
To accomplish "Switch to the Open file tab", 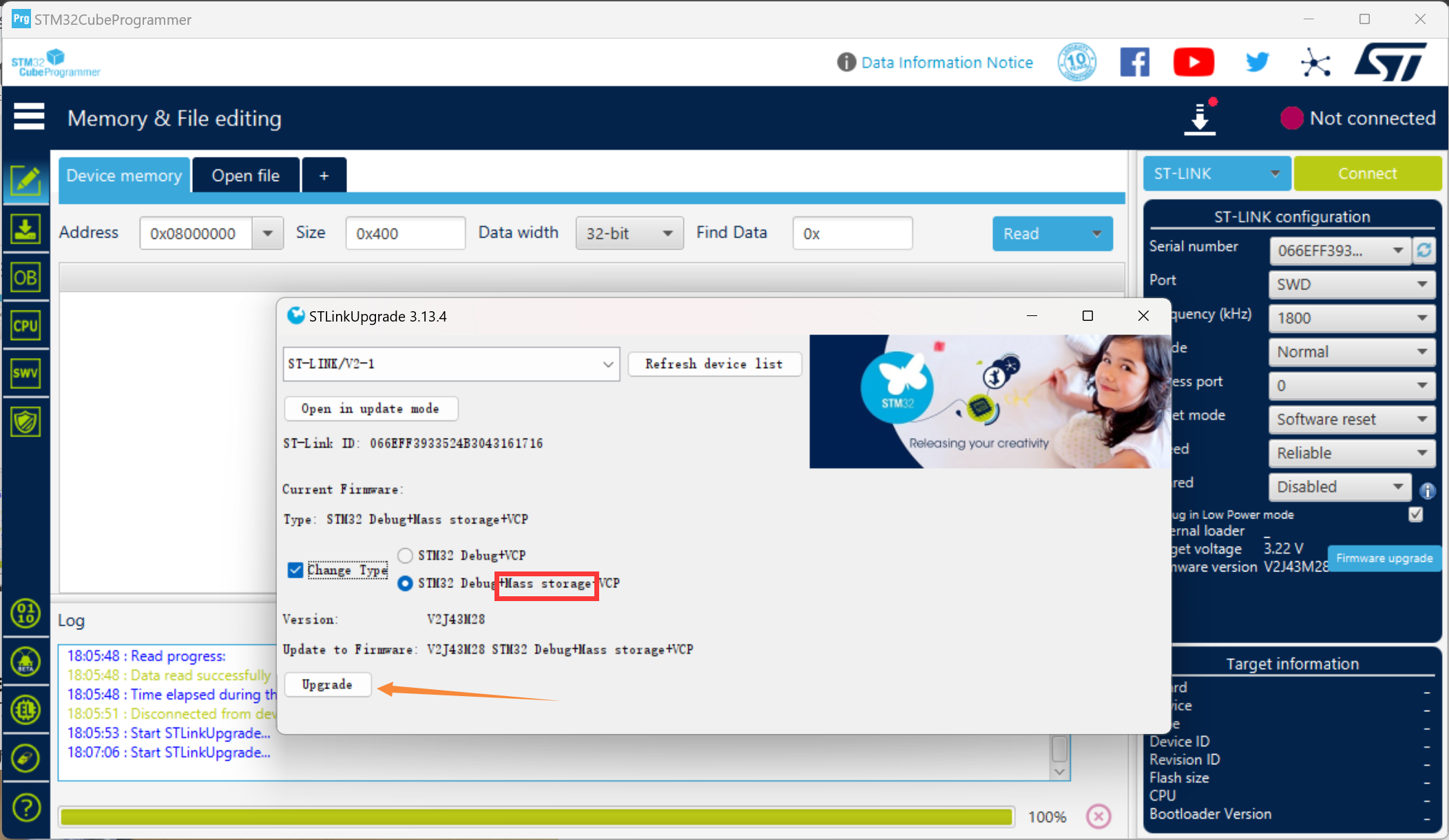I will click(246, 176).
